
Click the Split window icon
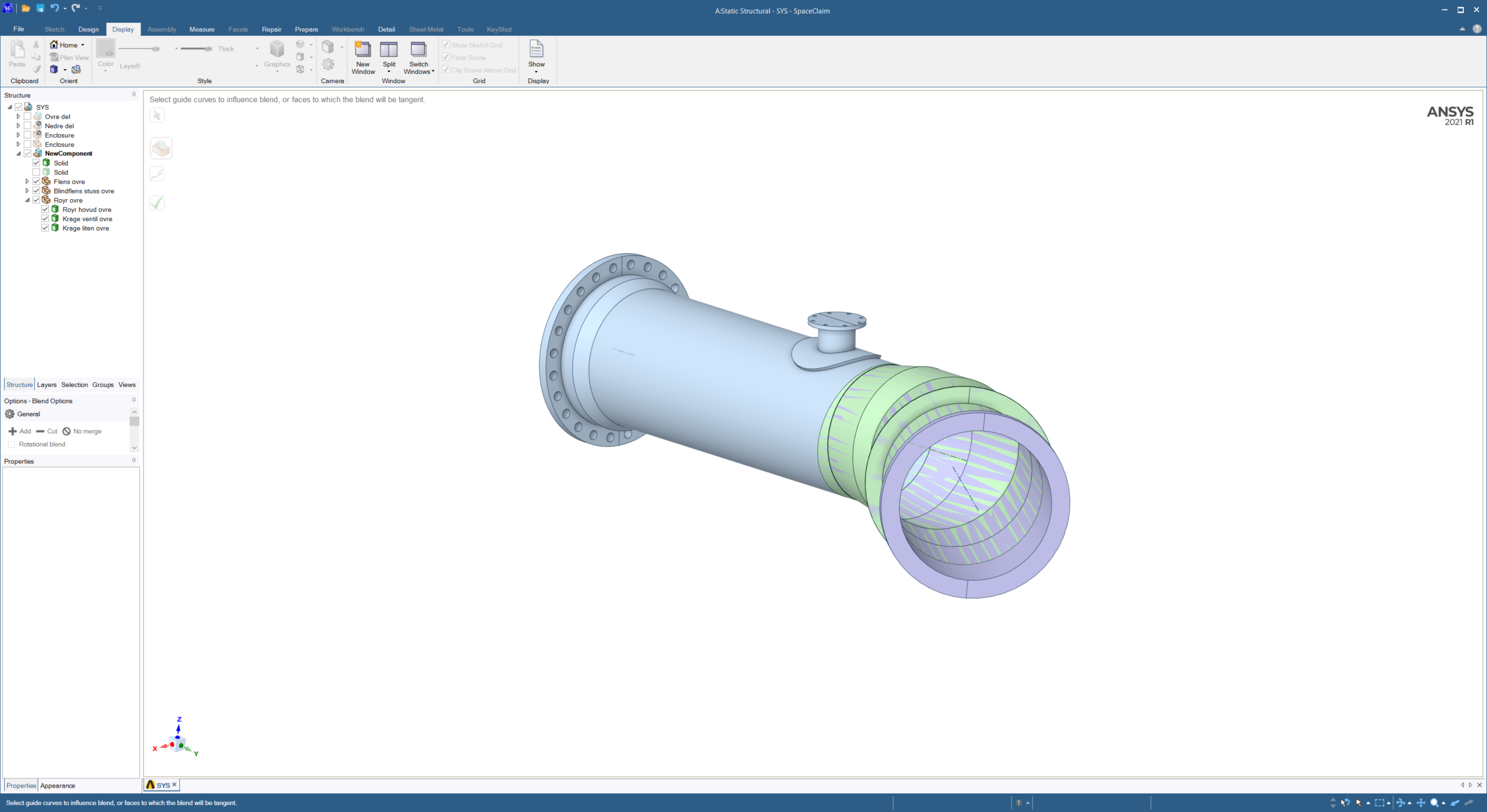[x=389, y=51]
